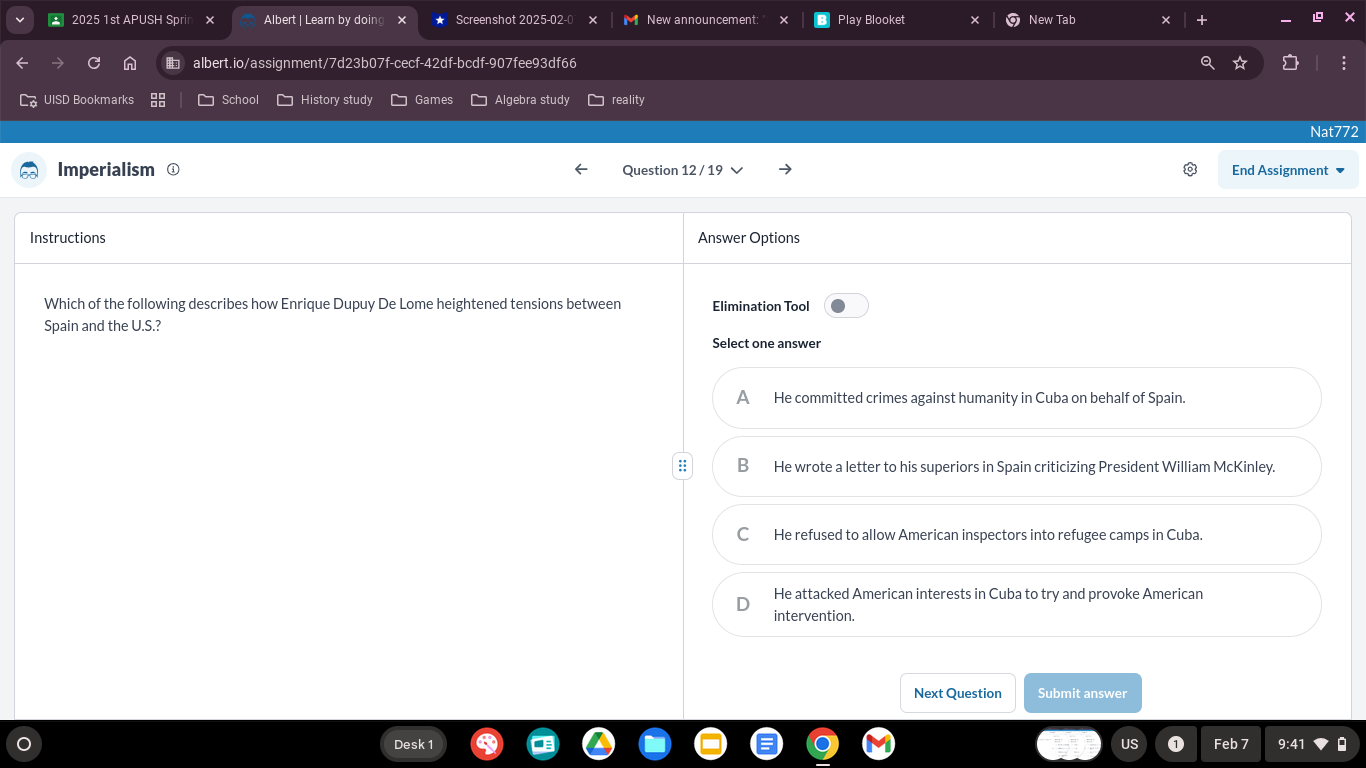Viewport: 1366px width, 768px height.
Task: Open Google Slides from the shelf
Action: 711,744
